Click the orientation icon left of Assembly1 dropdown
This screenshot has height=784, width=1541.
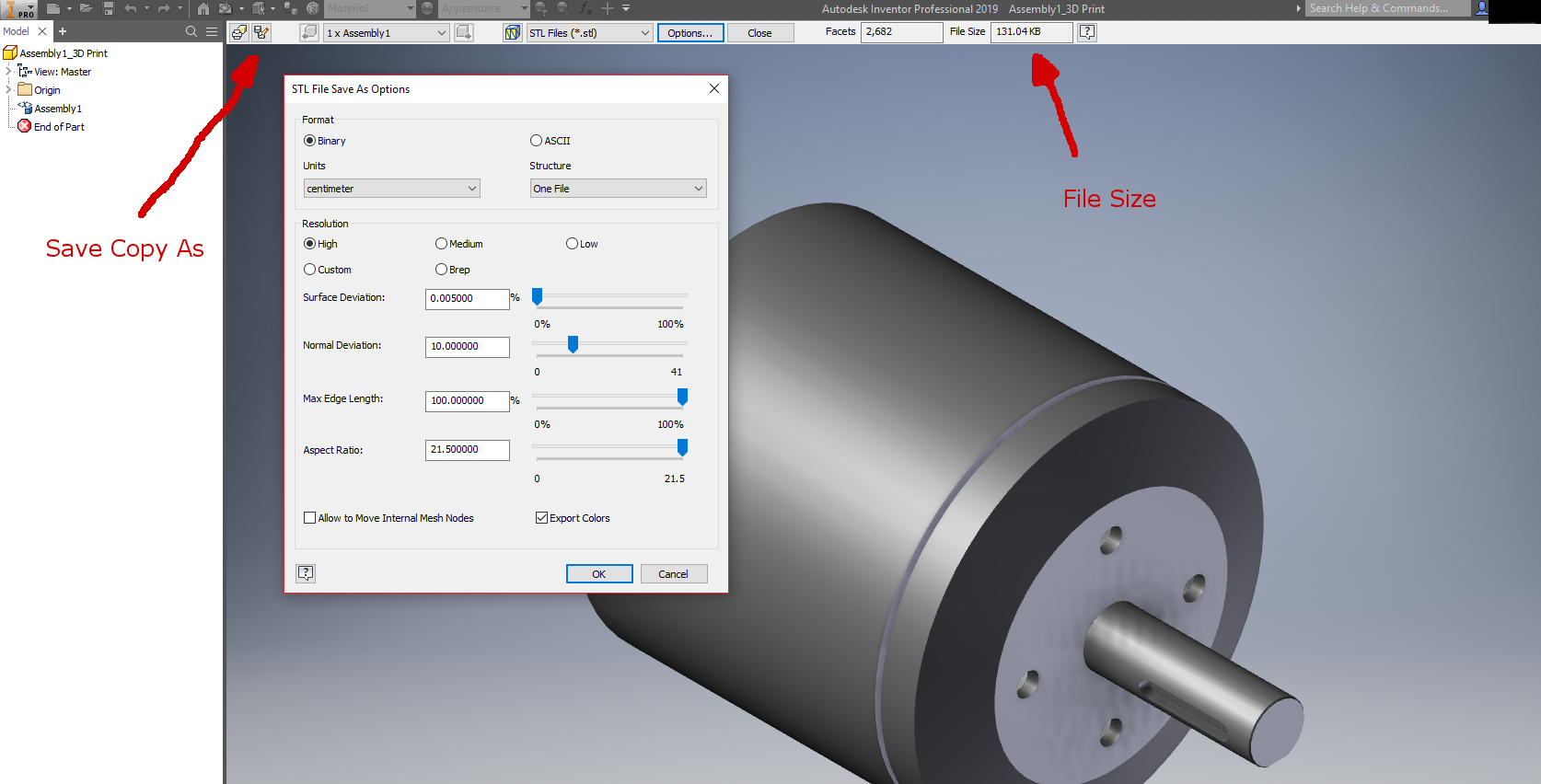point(309,32)
